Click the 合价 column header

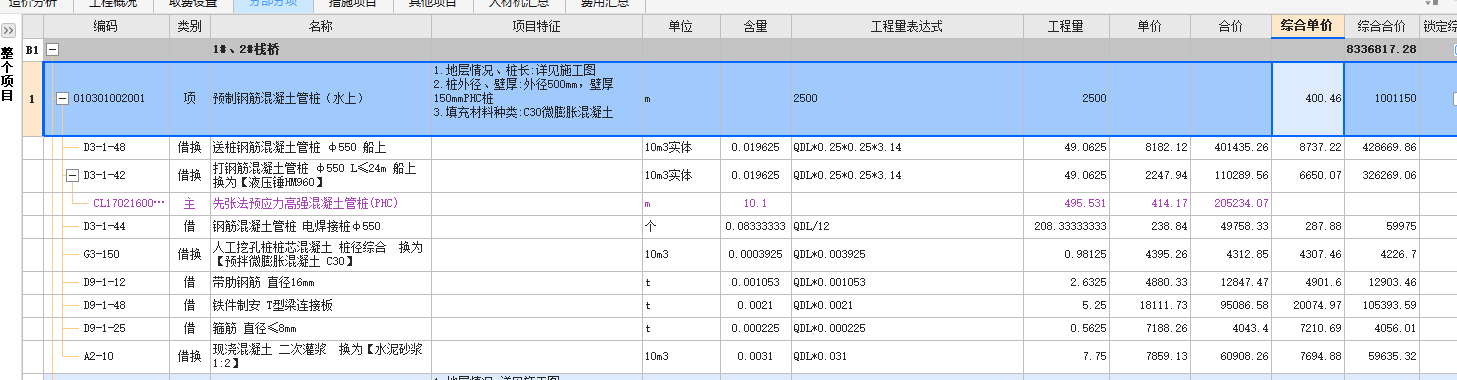click(x=1231, y=27)
